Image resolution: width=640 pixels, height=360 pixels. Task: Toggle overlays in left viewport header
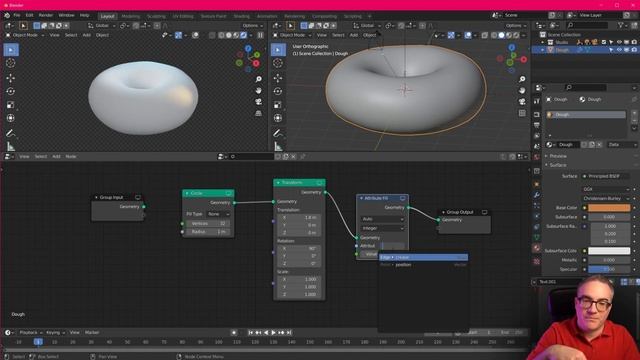tap(196, 35)
